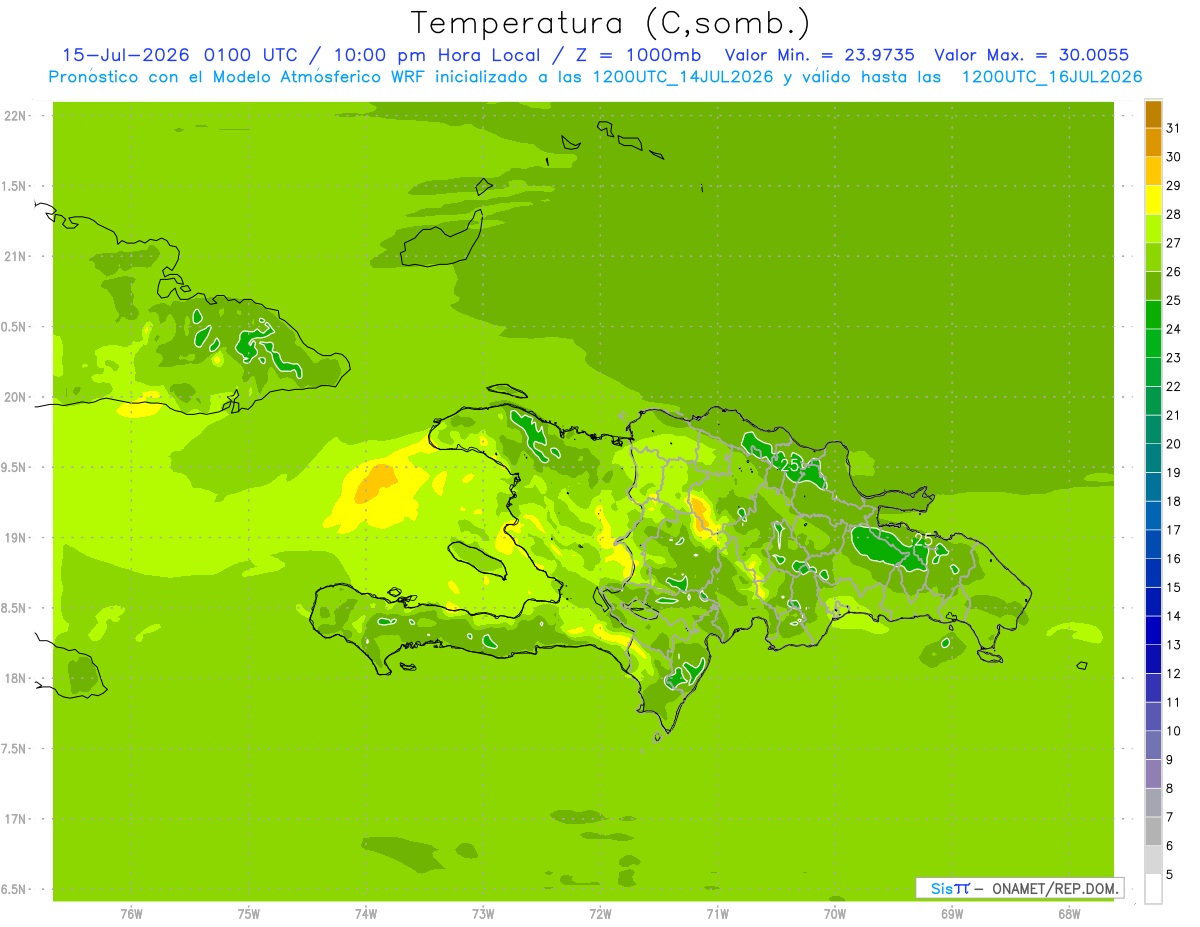
Task: Select the pressure level "Z = 1000mb"
Action: pos(638,55)
